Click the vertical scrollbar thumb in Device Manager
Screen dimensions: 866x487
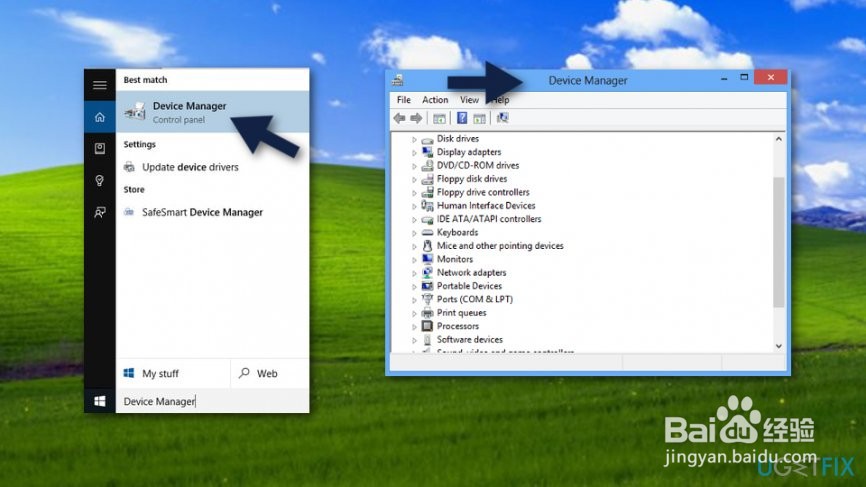point(779,242)
